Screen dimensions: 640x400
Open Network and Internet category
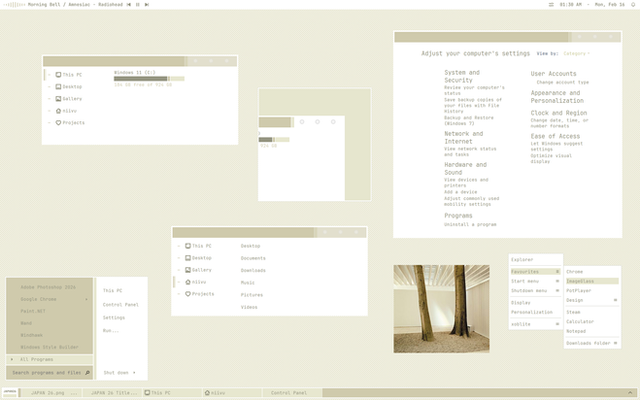coord(463,138)
